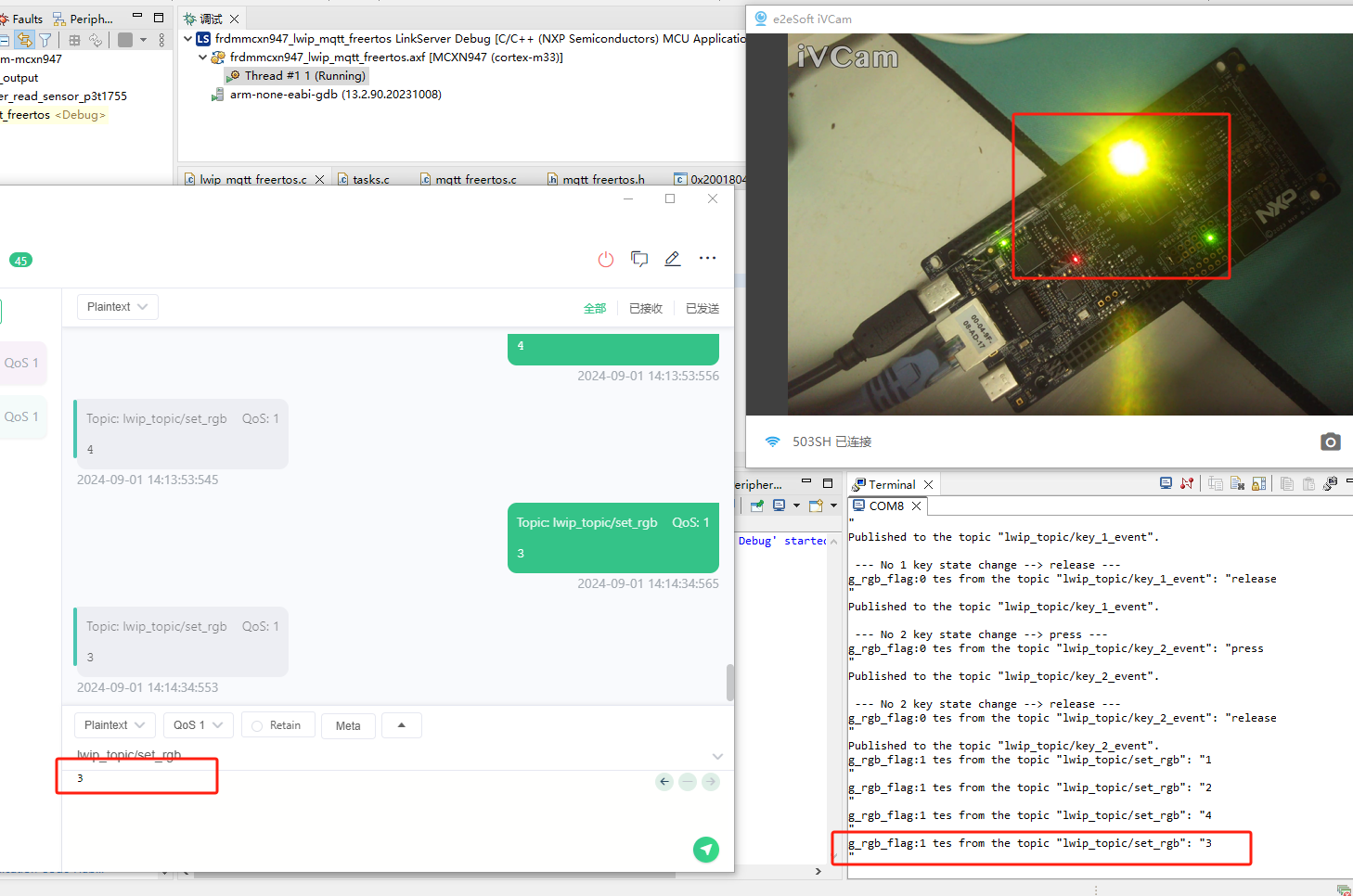Click the Terminal settings icon at toolbar end
The width and height of the screenshot is (1353, 896).
(1330, 483)
